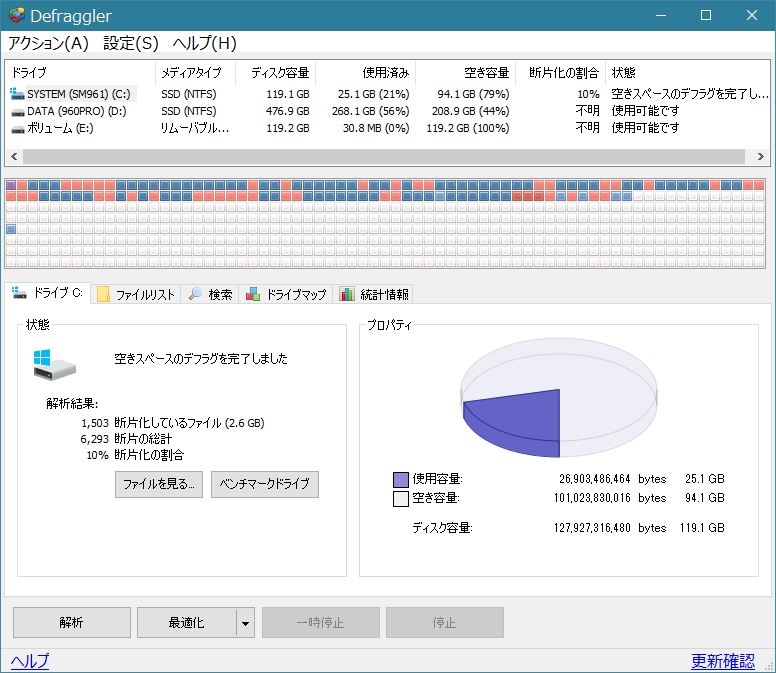Viewport: 776px width, 673px height.
Task: Click the drive list horizontal scrollbar
Action: click(384, 156)
